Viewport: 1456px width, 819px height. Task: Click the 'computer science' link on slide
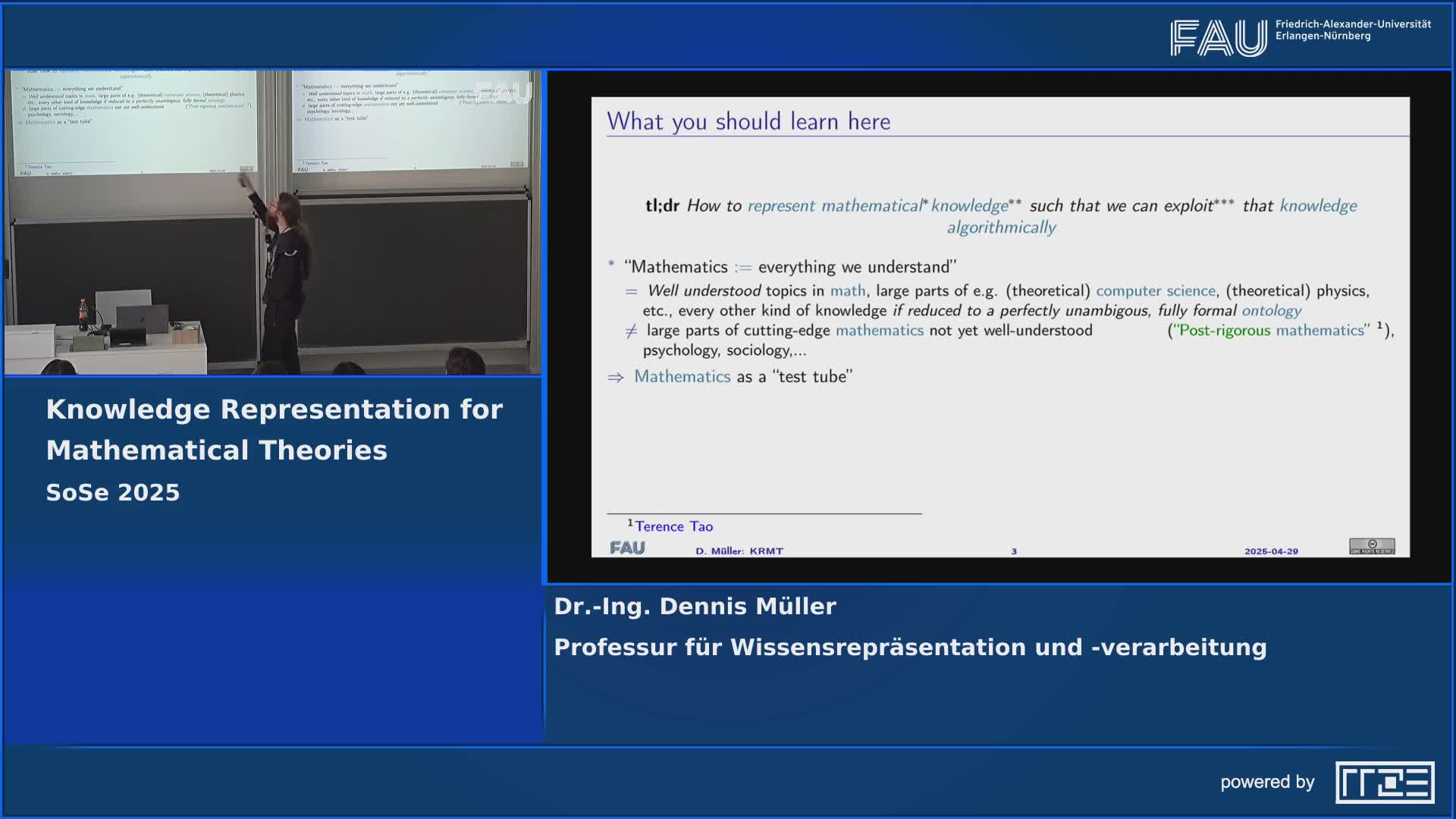tap(1156, 291)
